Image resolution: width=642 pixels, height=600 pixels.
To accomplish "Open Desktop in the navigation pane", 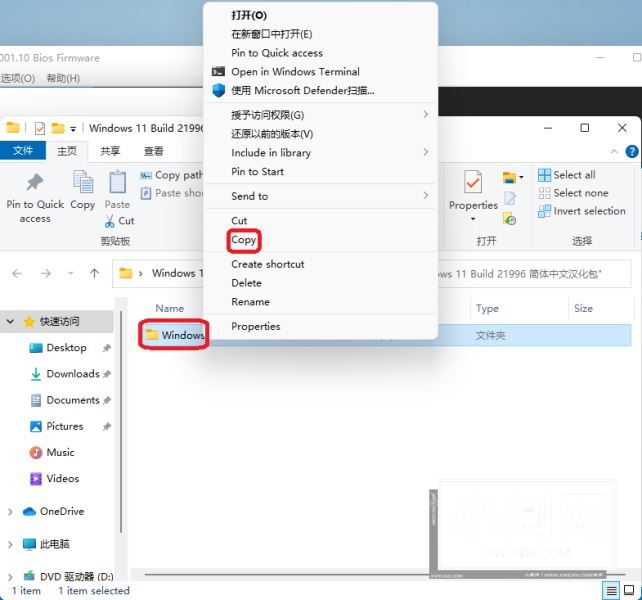I will coord(66,348).
